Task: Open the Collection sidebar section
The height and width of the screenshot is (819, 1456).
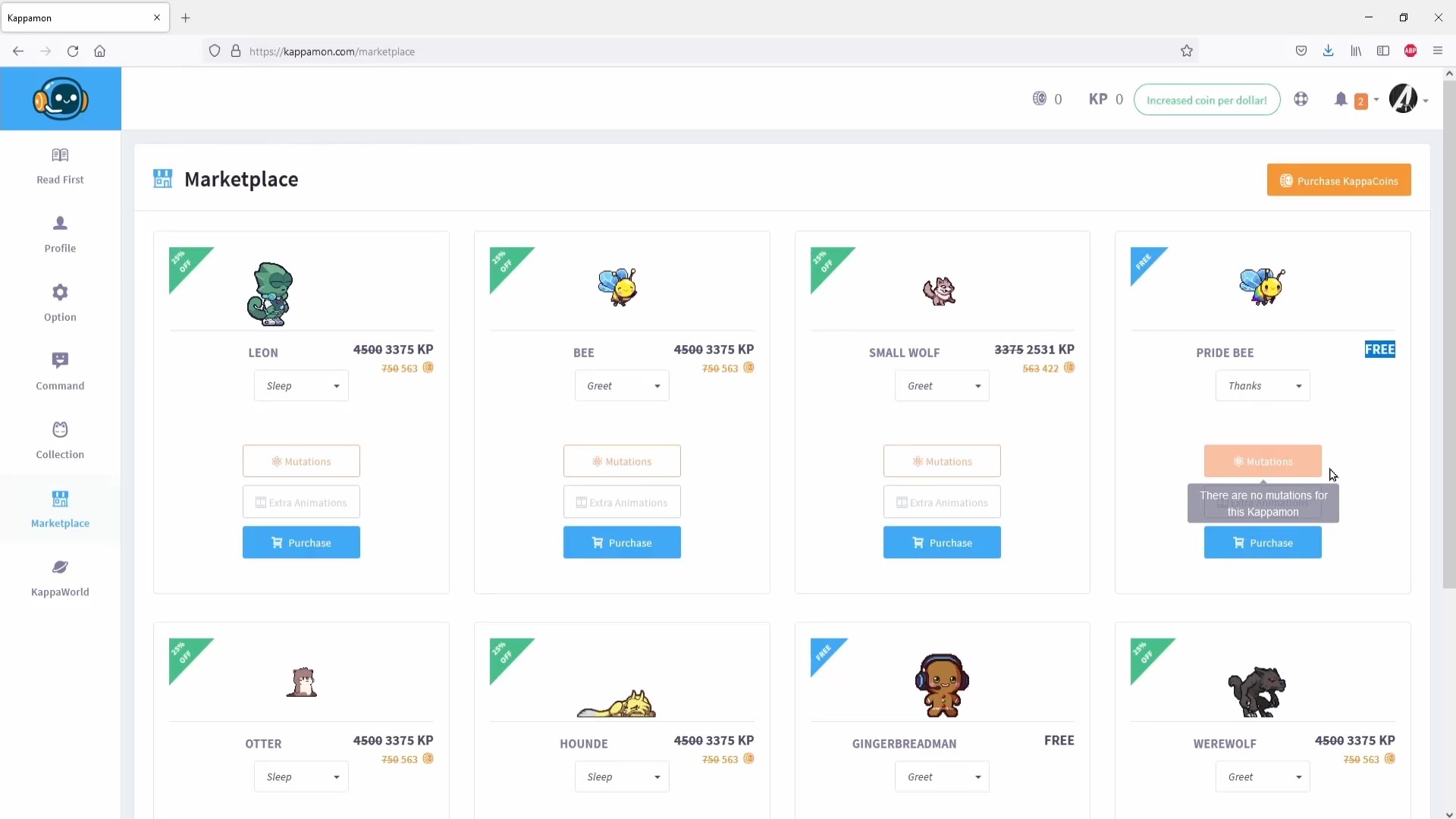Action: pyautogui.click(x=60, y=440)
